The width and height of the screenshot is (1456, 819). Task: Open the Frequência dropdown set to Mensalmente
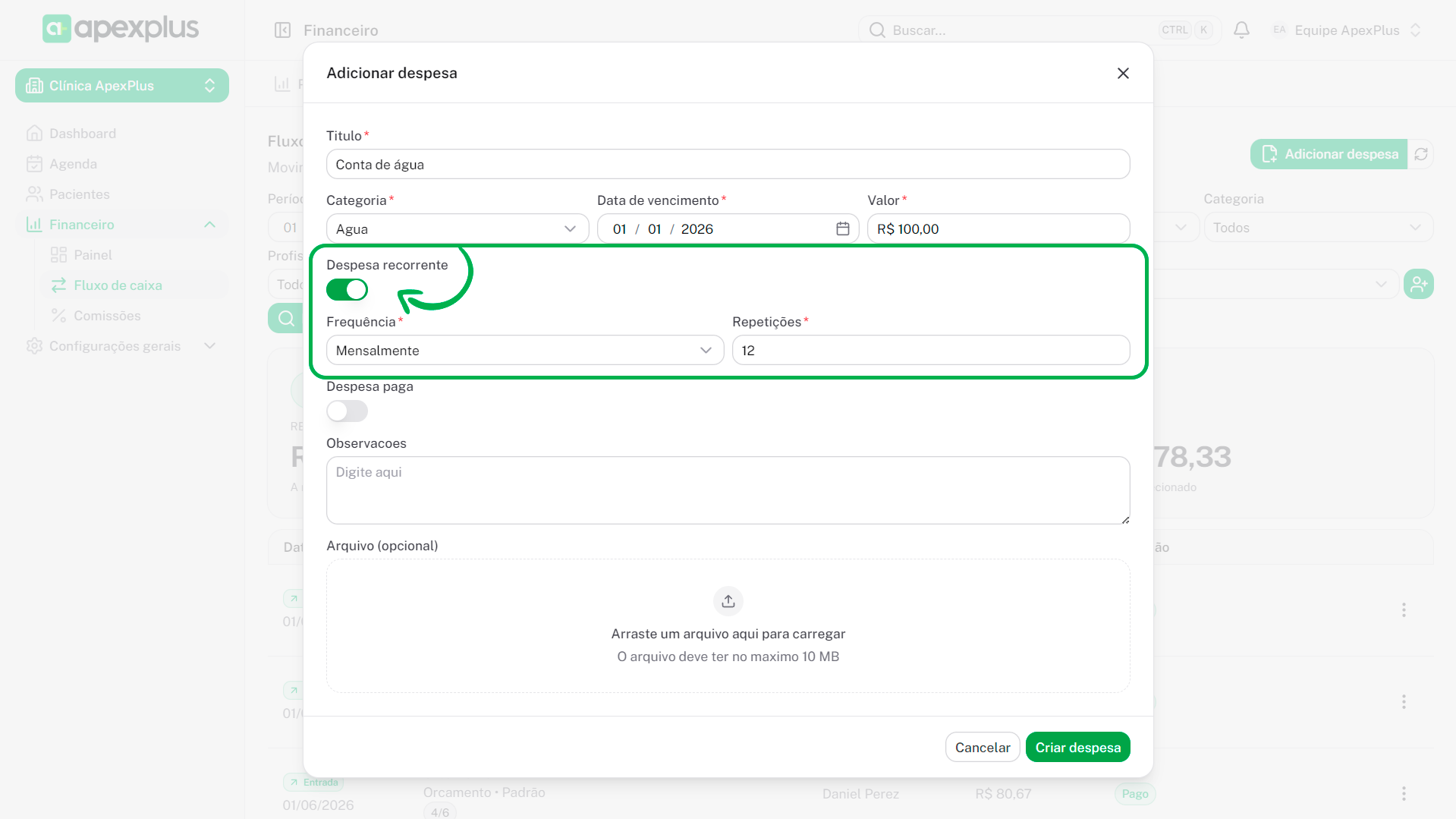524,351
